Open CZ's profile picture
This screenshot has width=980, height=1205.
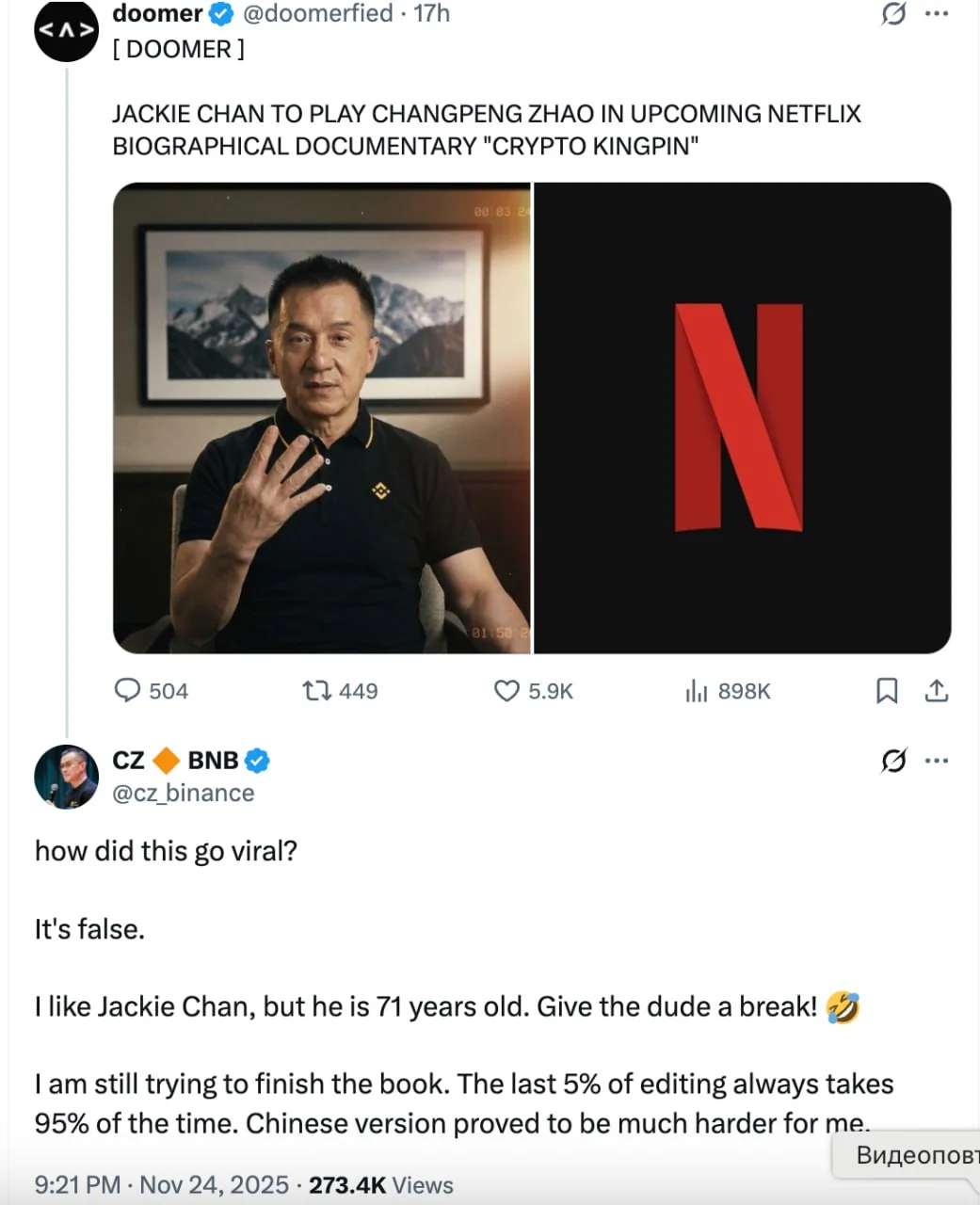(x=66, y=777)
